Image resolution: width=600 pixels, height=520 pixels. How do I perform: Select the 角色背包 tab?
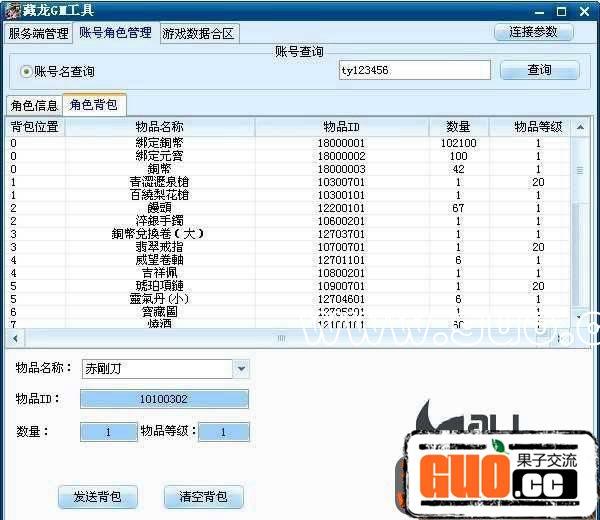(94, 105)
